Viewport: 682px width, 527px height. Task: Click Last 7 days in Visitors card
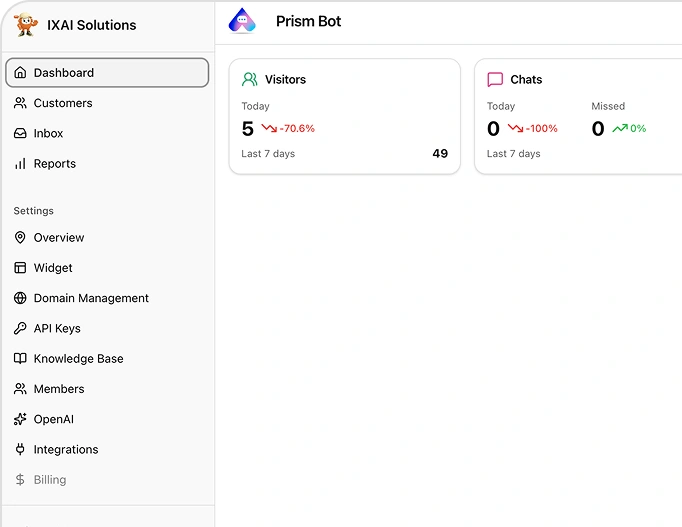(x=268, y=153)
